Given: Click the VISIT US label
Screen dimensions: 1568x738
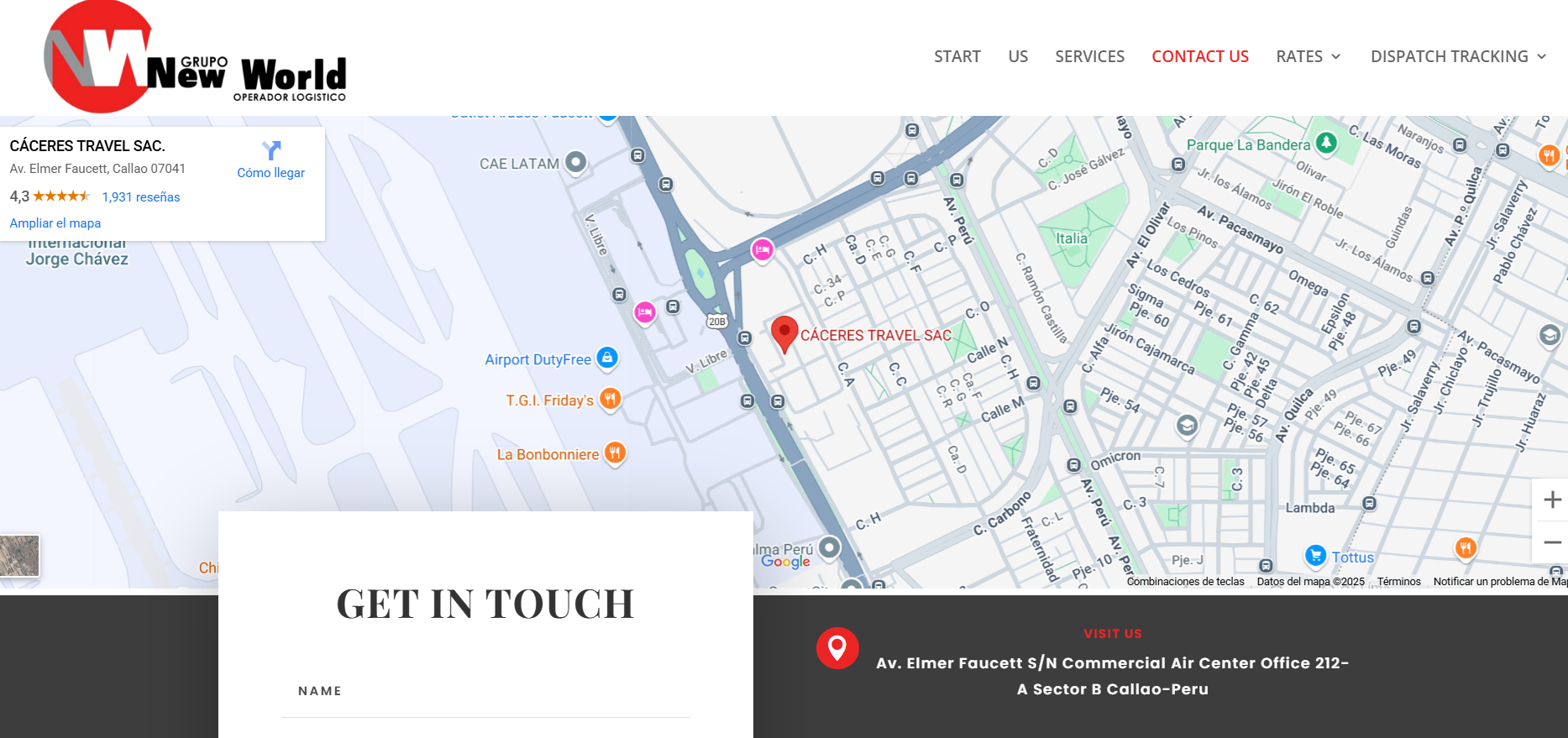Looking at the screenshot, I should pos(1113,634).
